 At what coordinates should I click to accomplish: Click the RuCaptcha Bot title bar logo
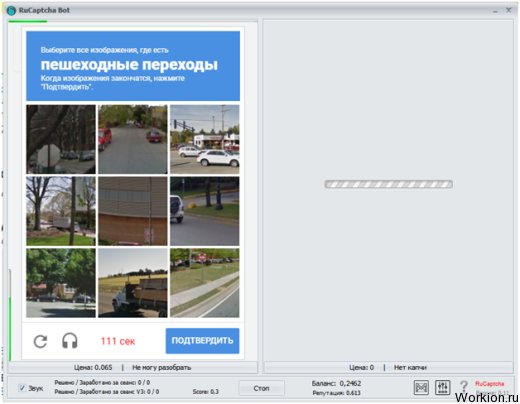click(11, 10)
